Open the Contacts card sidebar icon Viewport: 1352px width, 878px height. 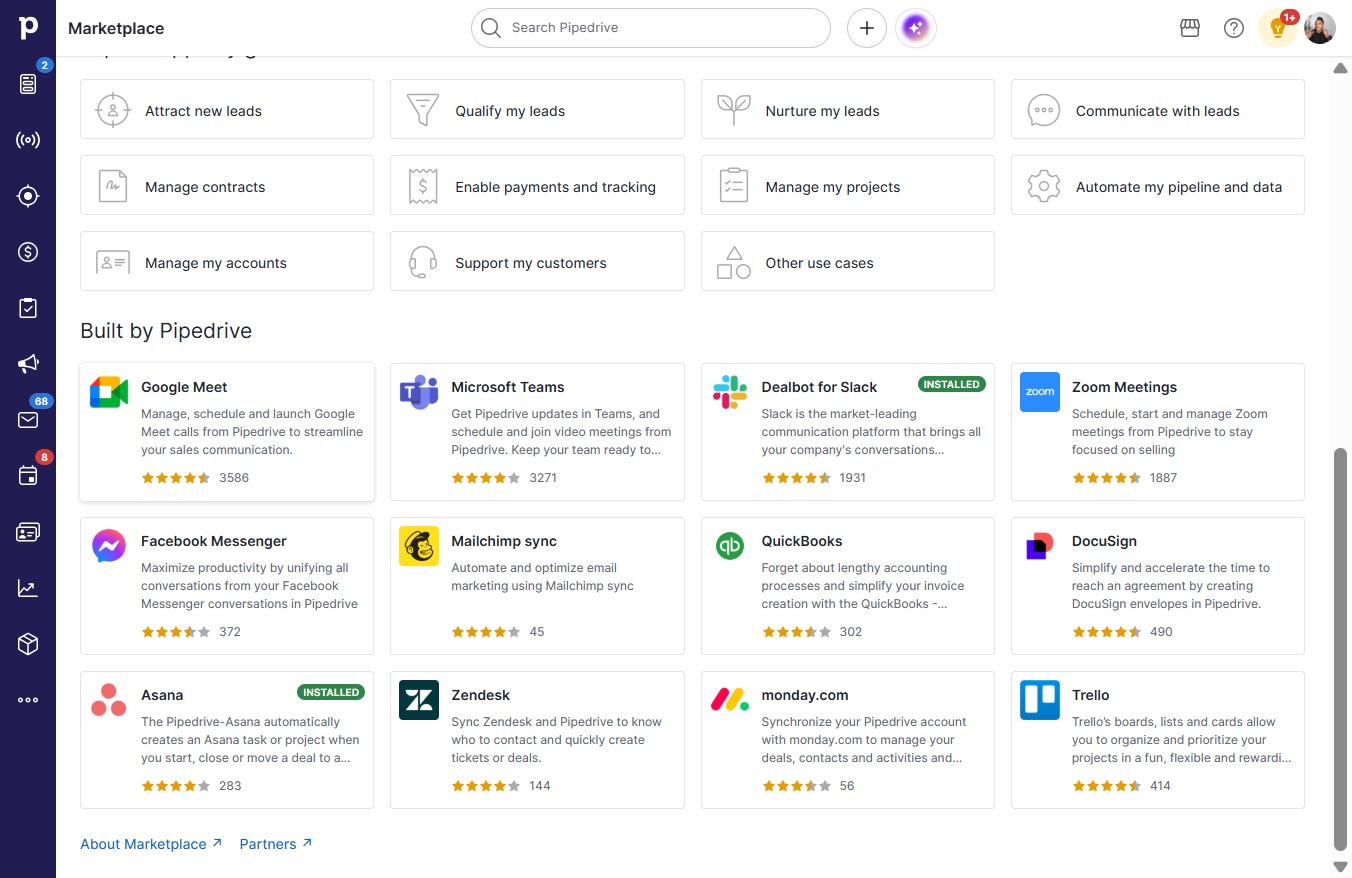click(x=28, y=532)
